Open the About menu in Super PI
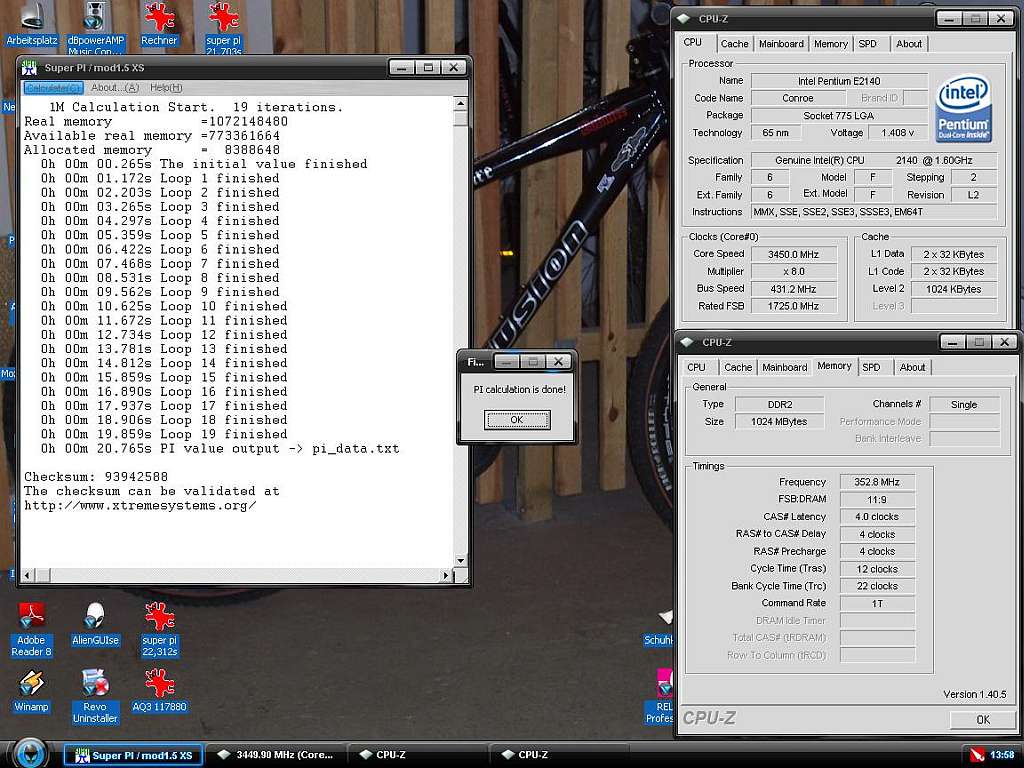The width and height of the screenshot is (1024, 768). (x=115, y=88)
